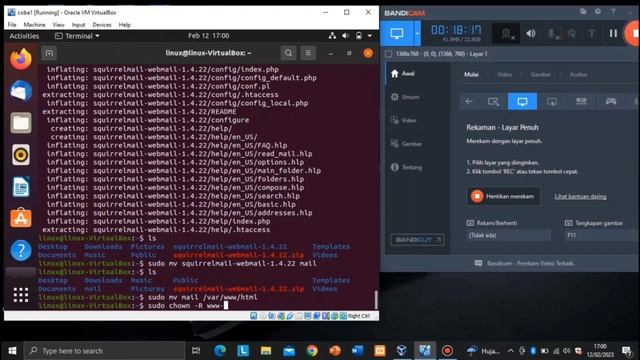Switch to the Gambar top tab in Bandicam
Image resolution: width=640 pixels, height=360 pixels.
540,74
